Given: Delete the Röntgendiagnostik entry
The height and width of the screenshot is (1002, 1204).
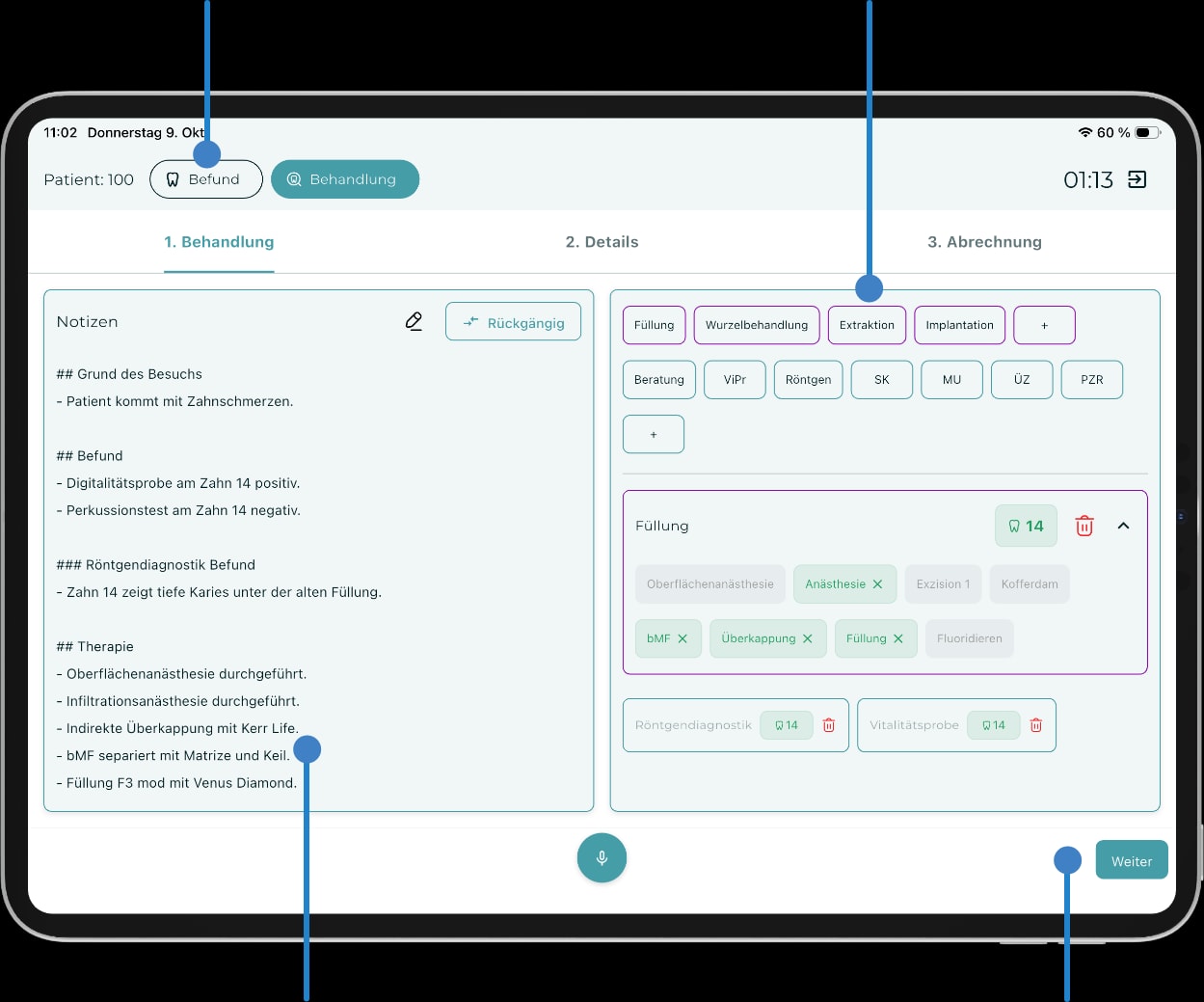Looking at the screenshot, I should (x=829, y=725).
